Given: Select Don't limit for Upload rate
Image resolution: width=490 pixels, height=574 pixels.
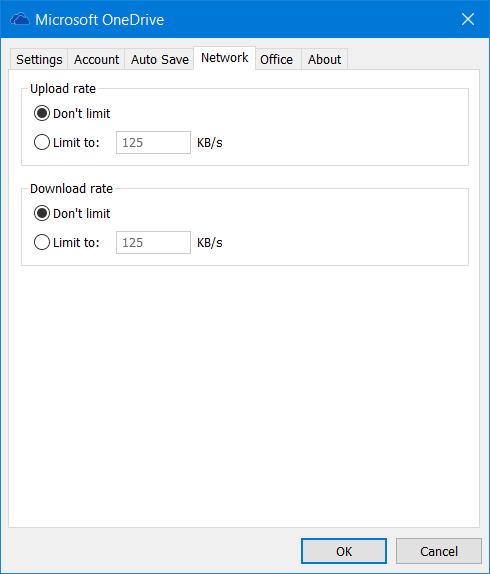Looking at the screenshot, I should [72, 113].
